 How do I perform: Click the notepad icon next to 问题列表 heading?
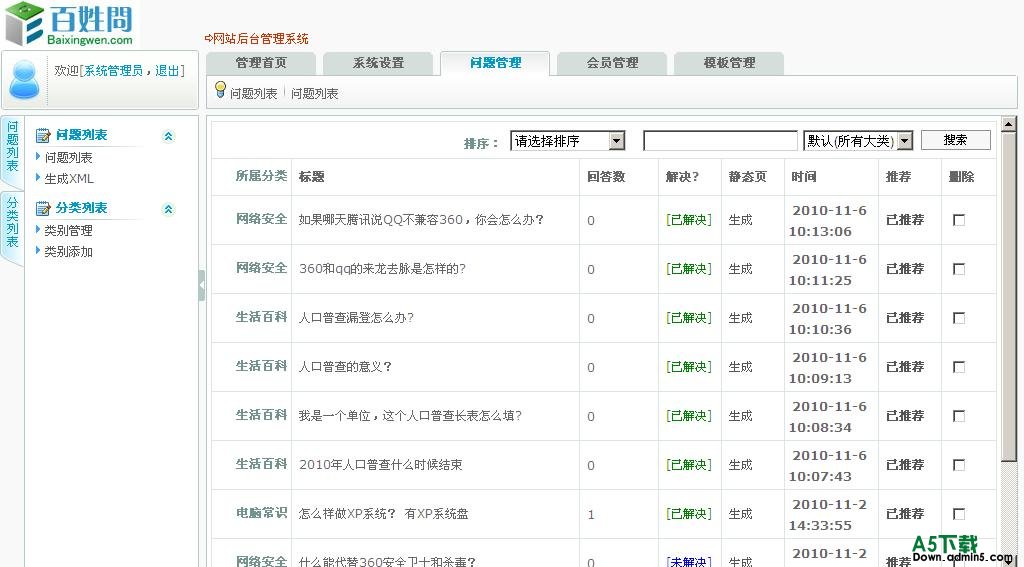click(x=43, y=135)
